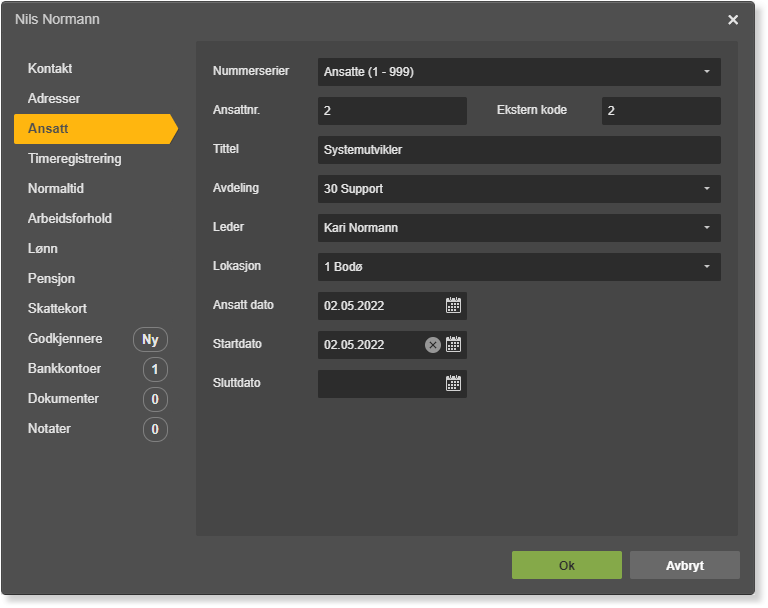This screenshot has width=768, height=608.
Task: Open the Dokumenter section
Action: (x=63, y=398)
